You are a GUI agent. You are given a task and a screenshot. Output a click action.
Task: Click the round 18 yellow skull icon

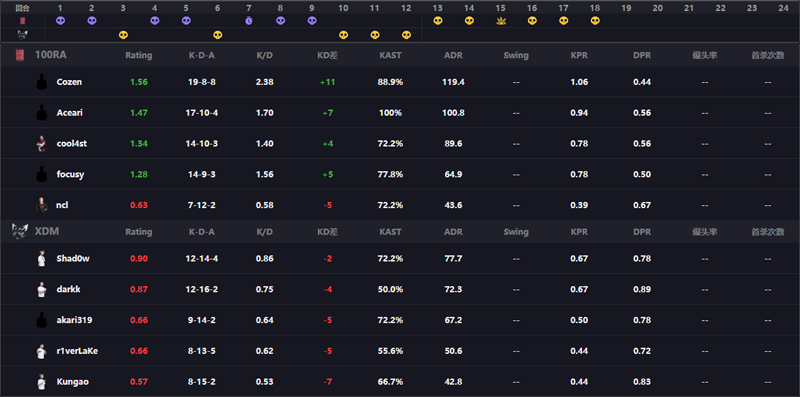coord(595,21)
